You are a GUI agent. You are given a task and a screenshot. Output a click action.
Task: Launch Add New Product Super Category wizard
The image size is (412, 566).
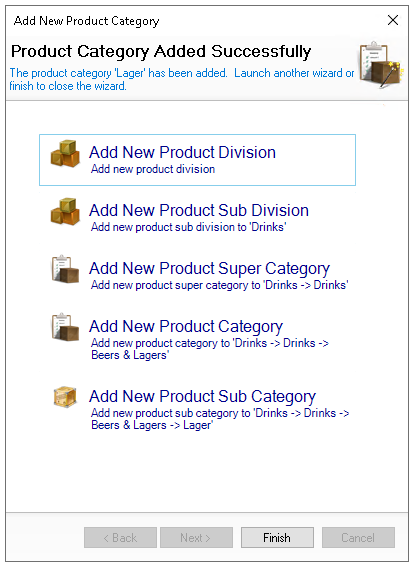click(x=209, y=269)
